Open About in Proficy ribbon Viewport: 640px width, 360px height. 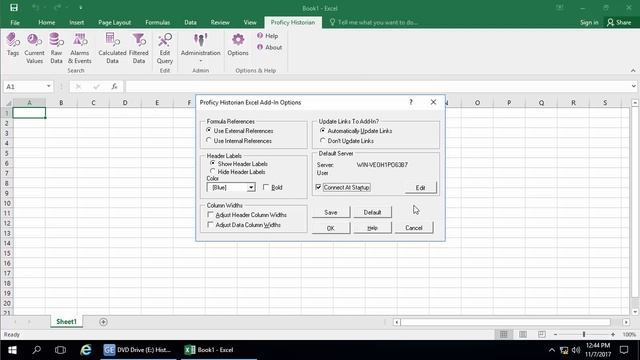pos(269,47)
